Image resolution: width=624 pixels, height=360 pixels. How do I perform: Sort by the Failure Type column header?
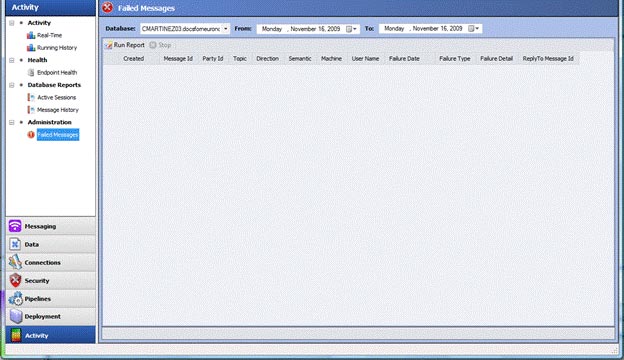coord(455,58)
